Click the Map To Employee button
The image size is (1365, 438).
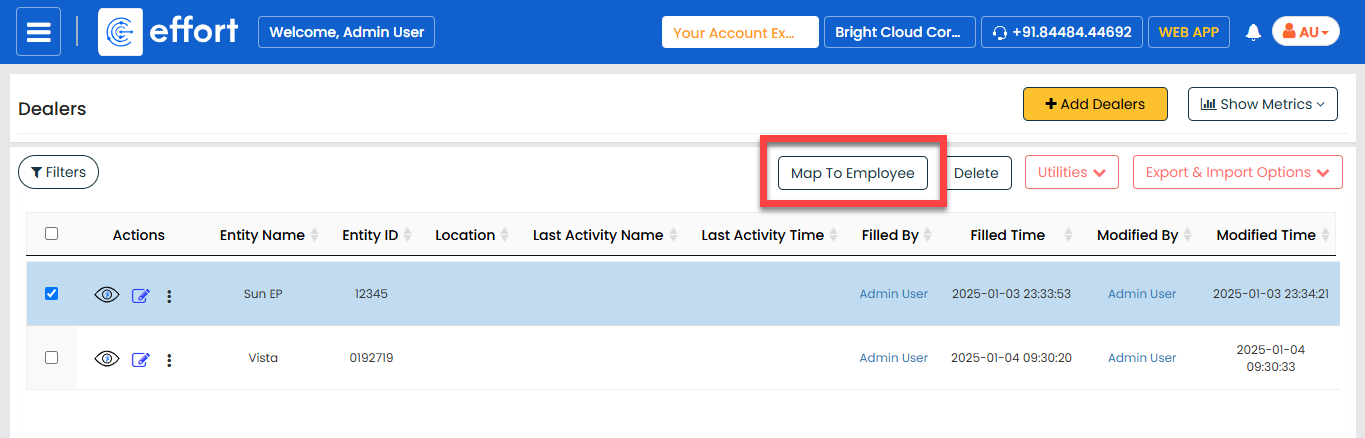(852, 173)
